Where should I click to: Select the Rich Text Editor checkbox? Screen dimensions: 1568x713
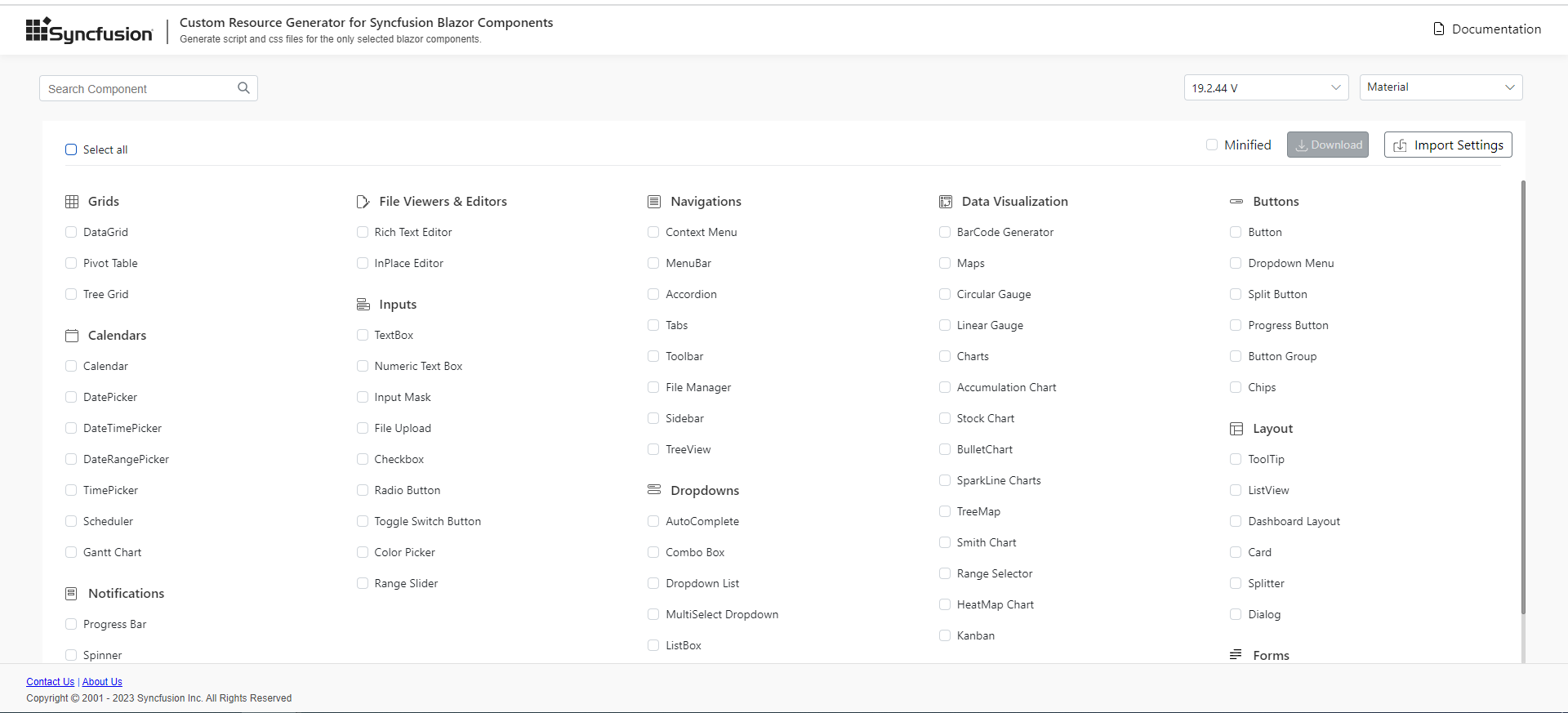click(x=363, y=232)
